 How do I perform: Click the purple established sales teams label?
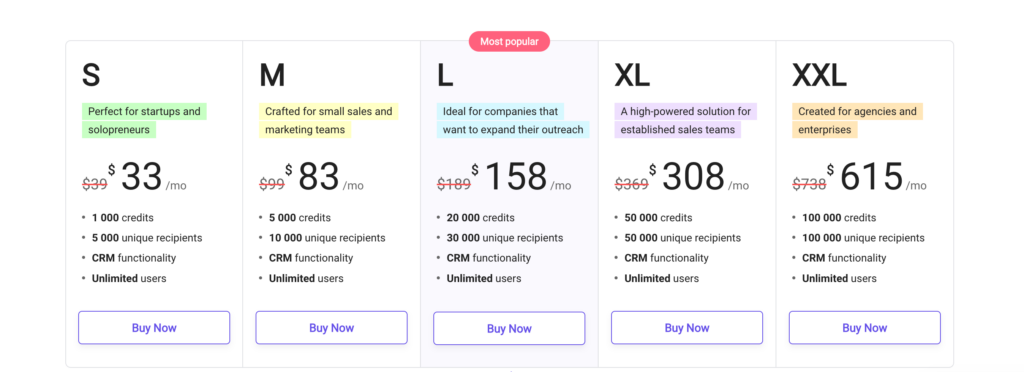click(686, 121)
